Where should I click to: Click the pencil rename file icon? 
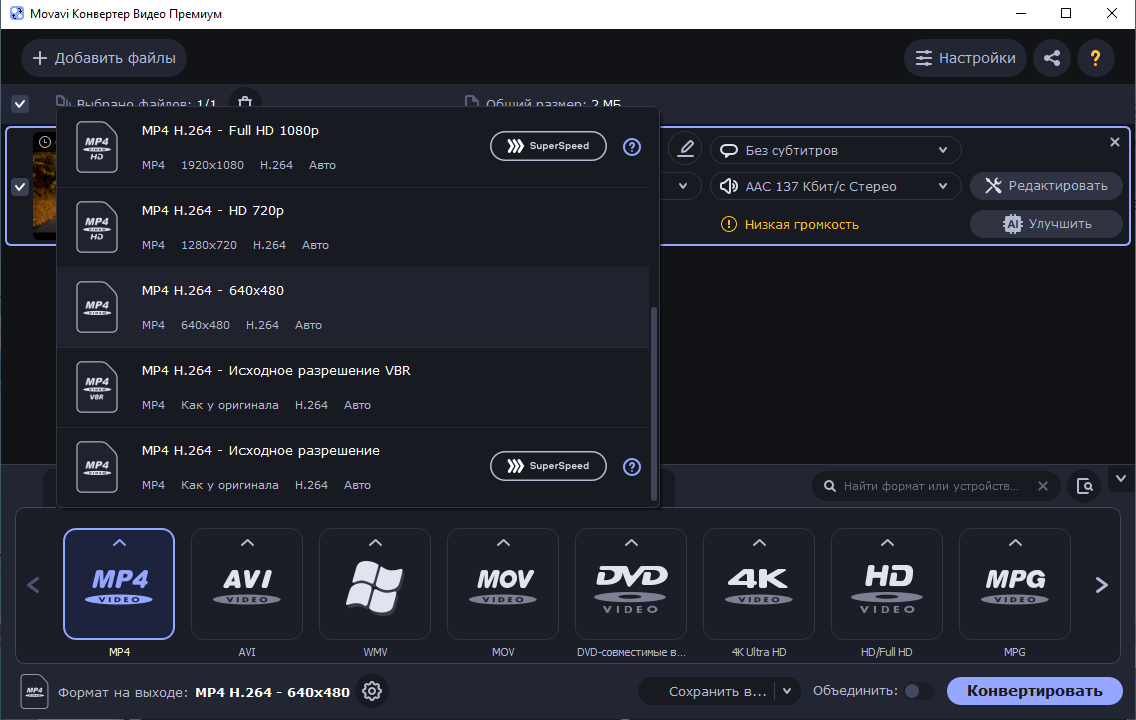pyautogui.click(x=685, y=149)
